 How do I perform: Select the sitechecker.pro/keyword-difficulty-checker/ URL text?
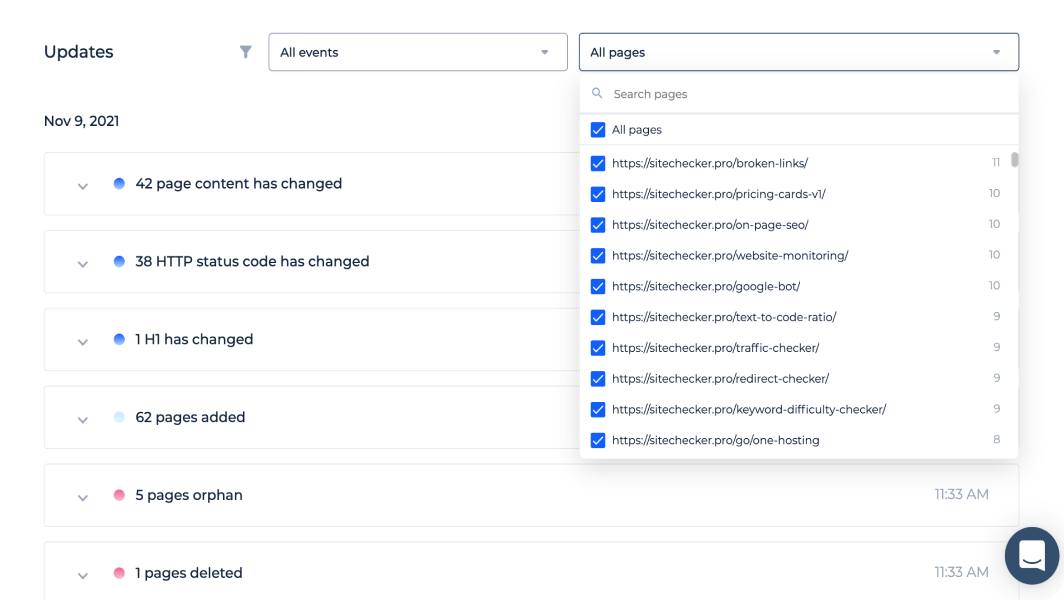749,409
